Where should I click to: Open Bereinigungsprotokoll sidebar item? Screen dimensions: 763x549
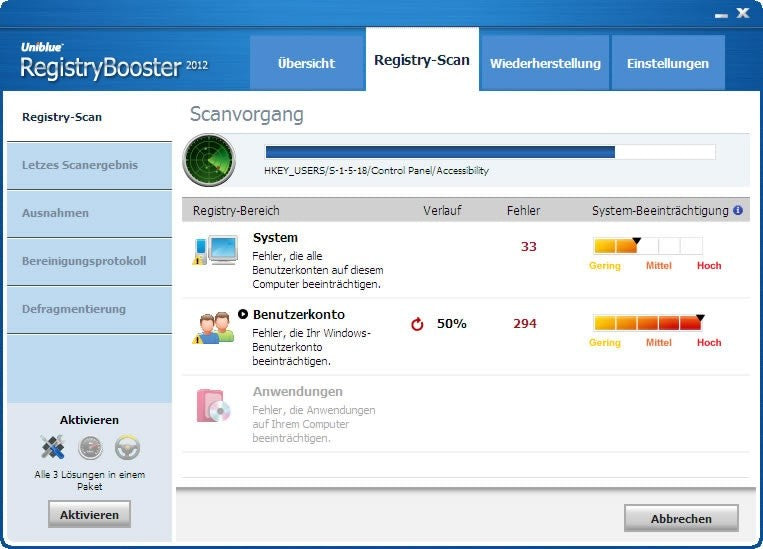[89, 261]
